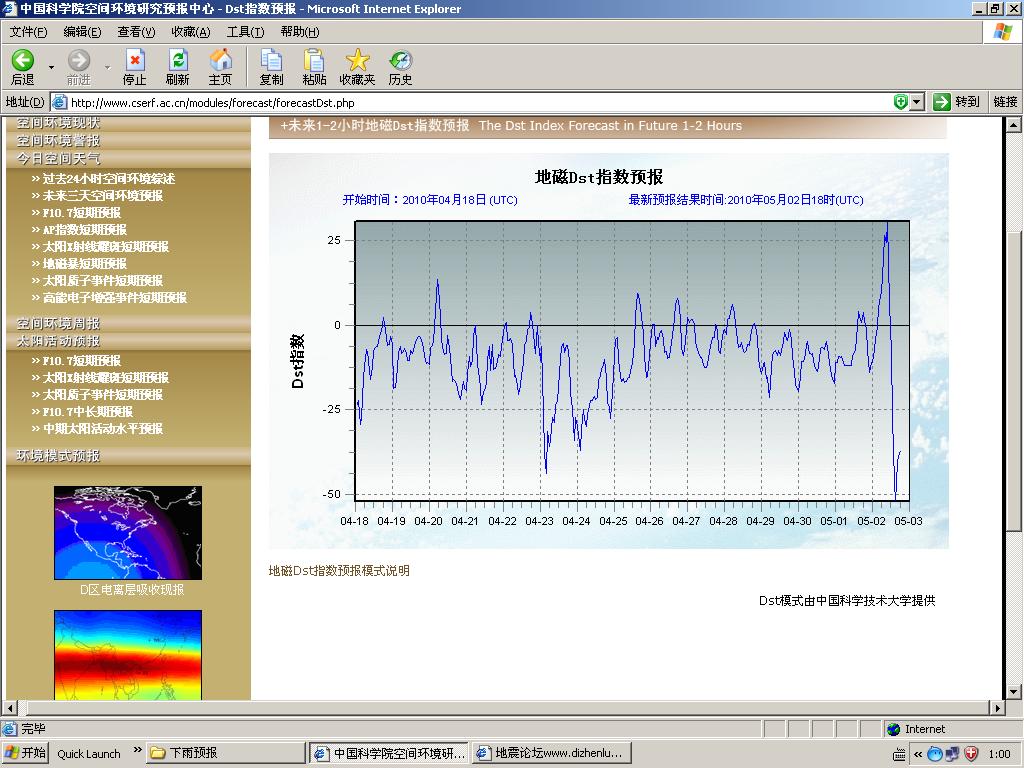Select 太阳活动预报 sidebar section

58,341
